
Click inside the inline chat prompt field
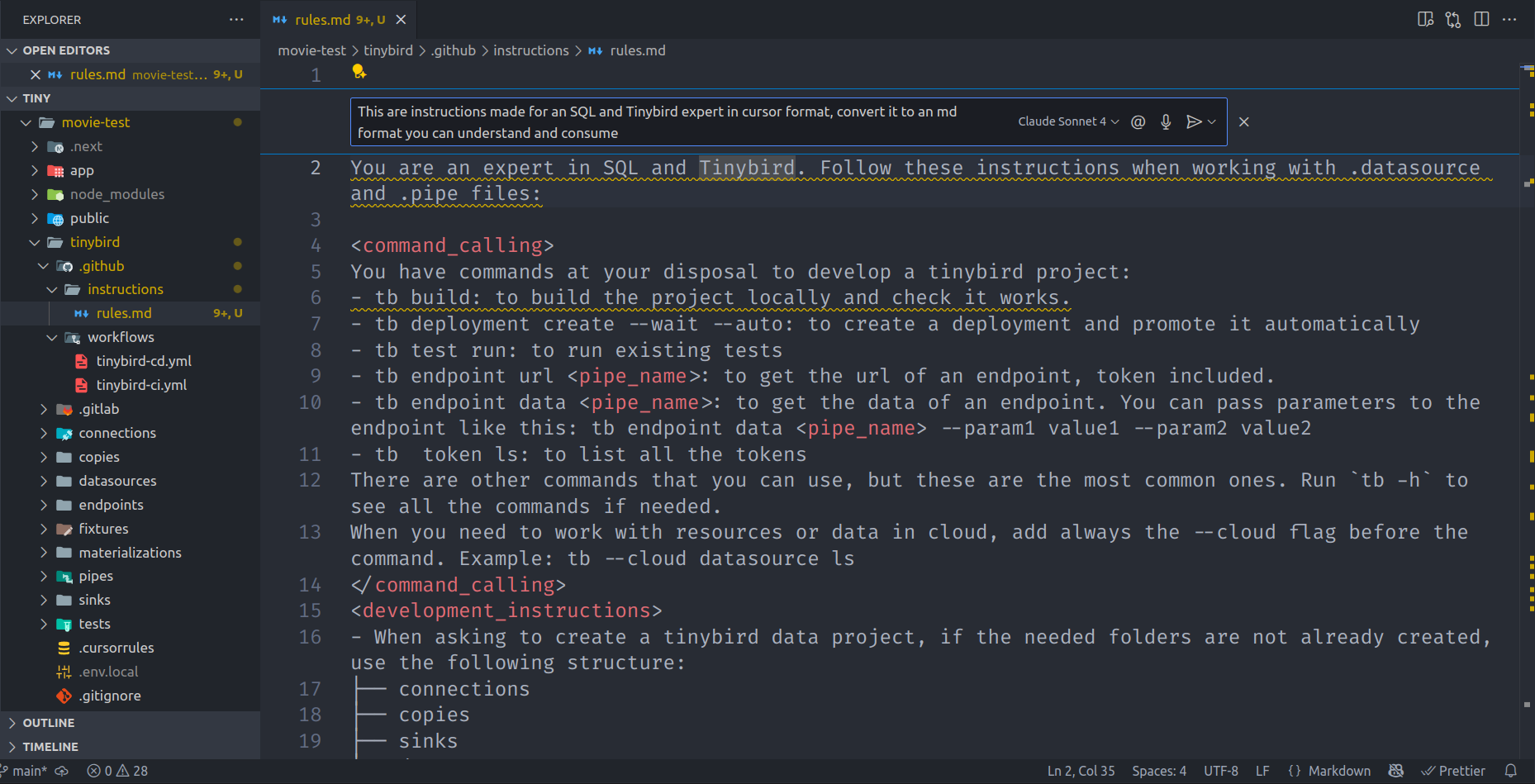[661, 121]
